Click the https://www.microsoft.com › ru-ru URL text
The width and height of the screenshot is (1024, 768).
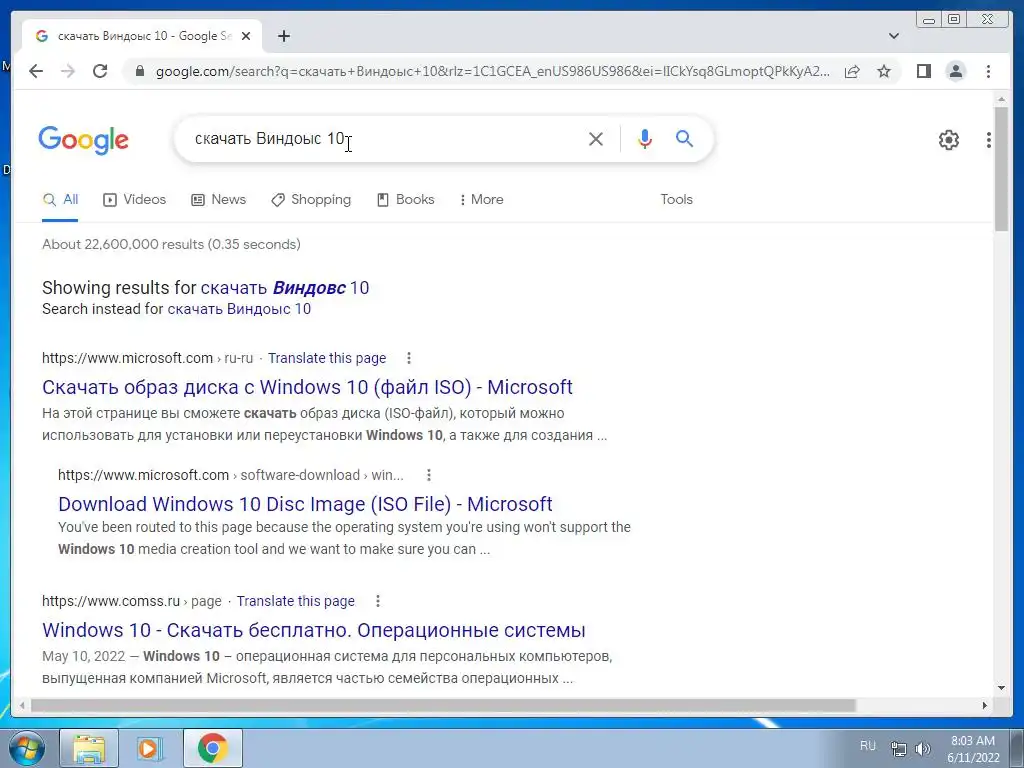[x=148, y=359]
